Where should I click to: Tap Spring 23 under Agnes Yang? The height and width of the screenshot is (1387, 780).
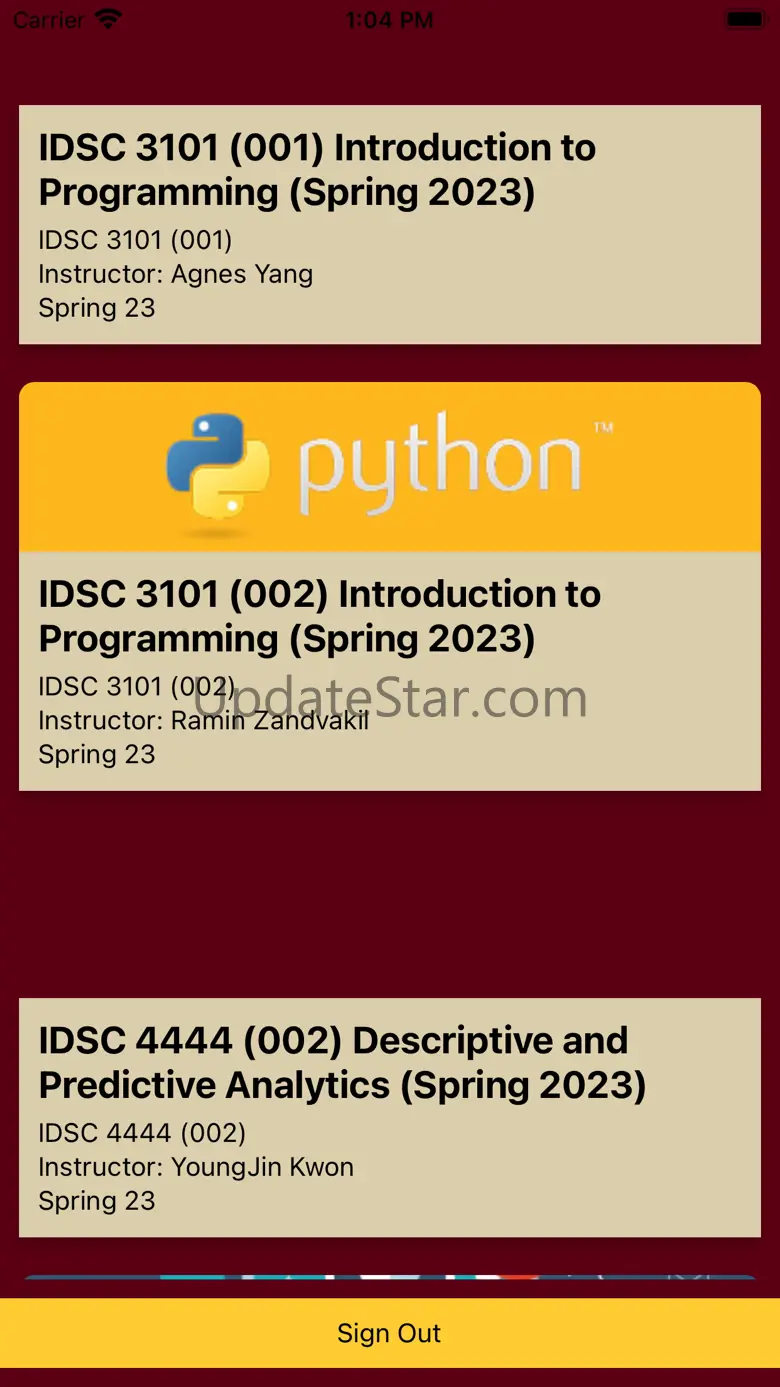pyautogui.click(x=97, y=308)
